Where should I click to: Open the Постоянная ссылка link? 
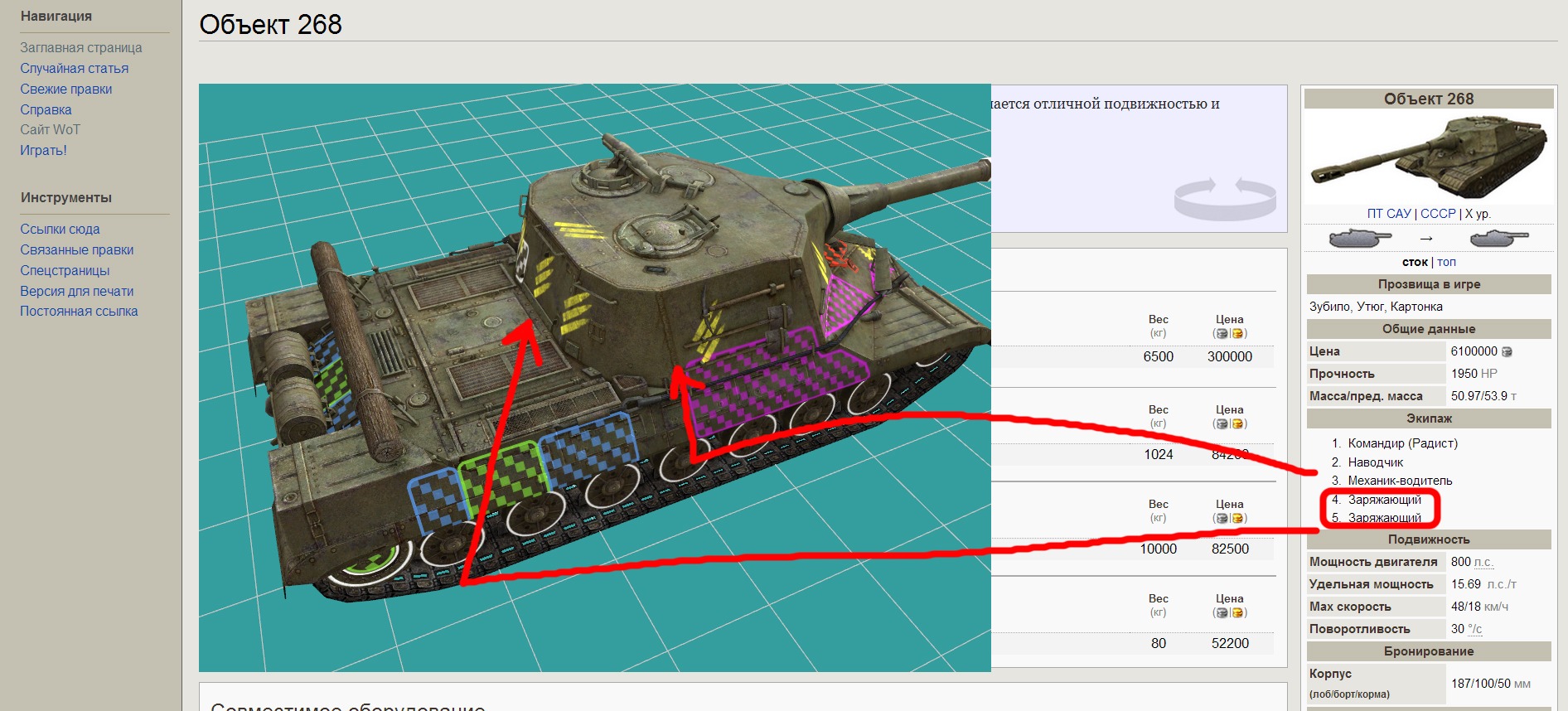(x=79, y=311)
